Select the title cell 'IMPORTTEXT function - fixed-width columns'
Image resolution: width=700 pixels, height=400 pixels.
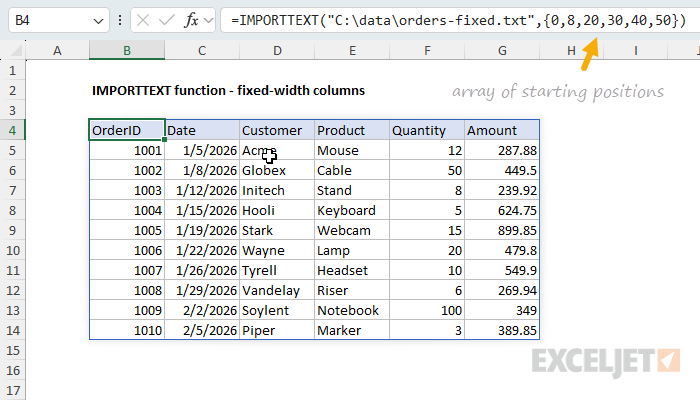(x=229, y=91)
